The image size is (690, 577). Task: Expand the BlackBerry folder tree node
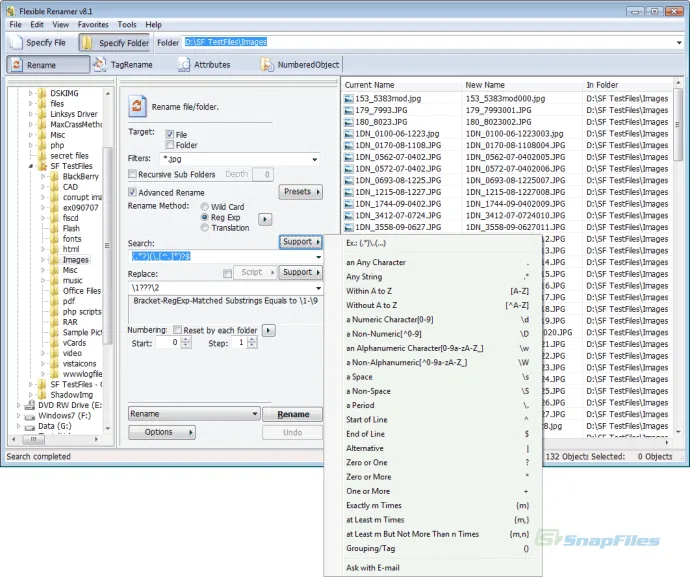click(x=43, y=176)
